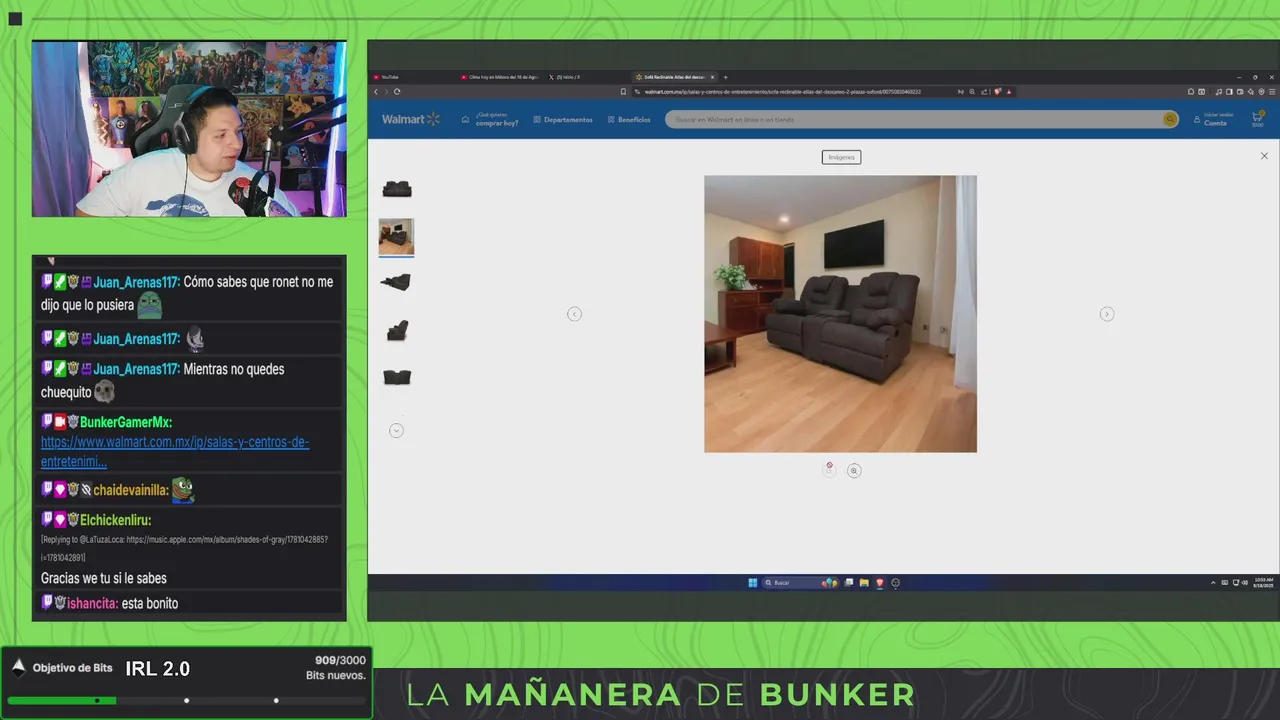The width and height of the screenshot is (1280, 720).
Task: Show next image with right arrow
Action: (x=1107, y=314)
